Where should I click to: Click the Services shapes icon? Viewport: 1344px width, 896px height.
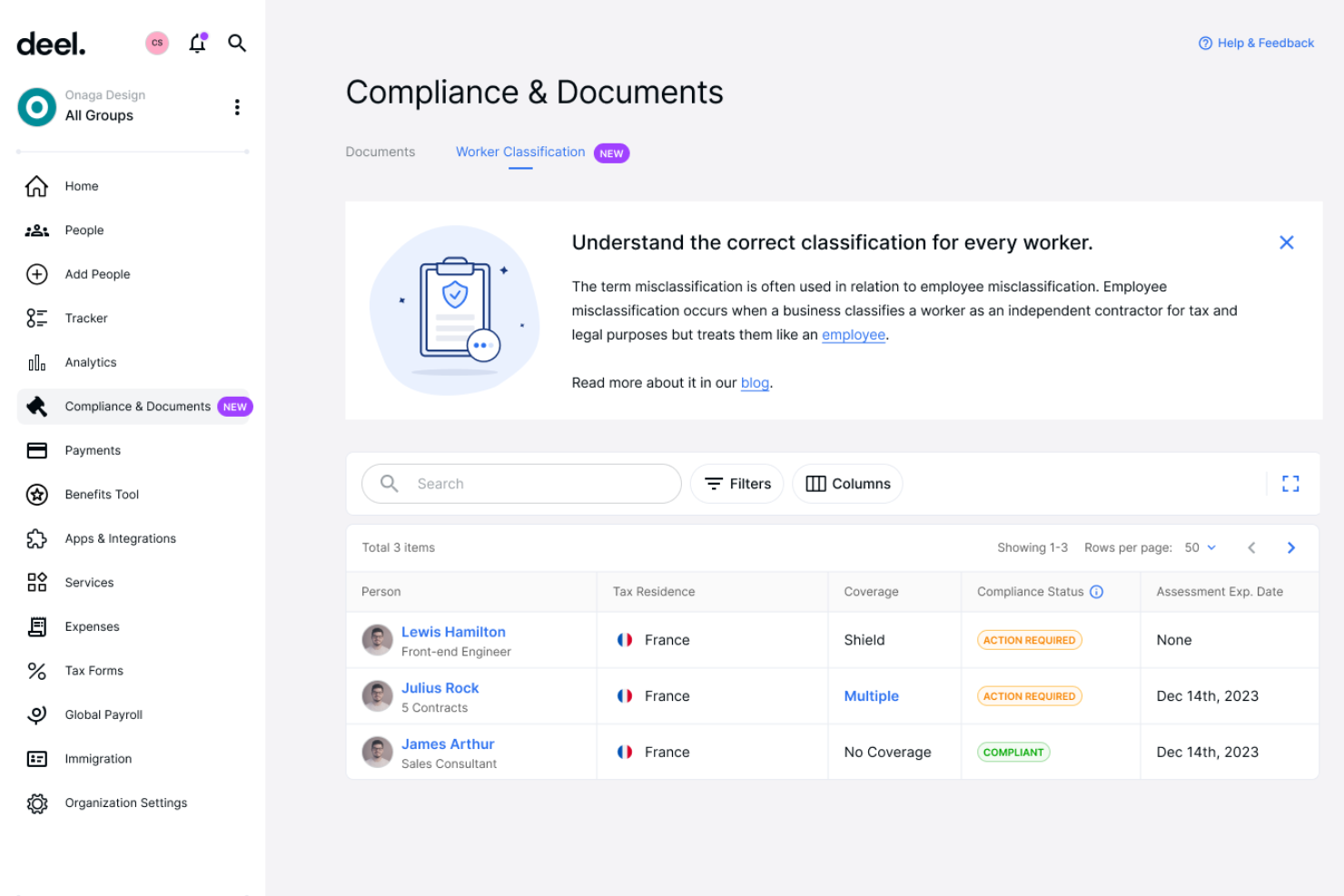[x=36, y=583]
